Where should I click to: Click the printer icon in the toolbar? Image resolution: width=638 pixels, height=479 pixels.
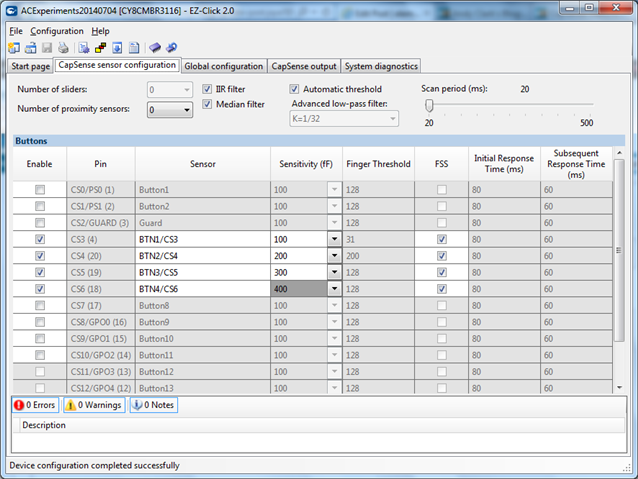(x=63, y=47)
